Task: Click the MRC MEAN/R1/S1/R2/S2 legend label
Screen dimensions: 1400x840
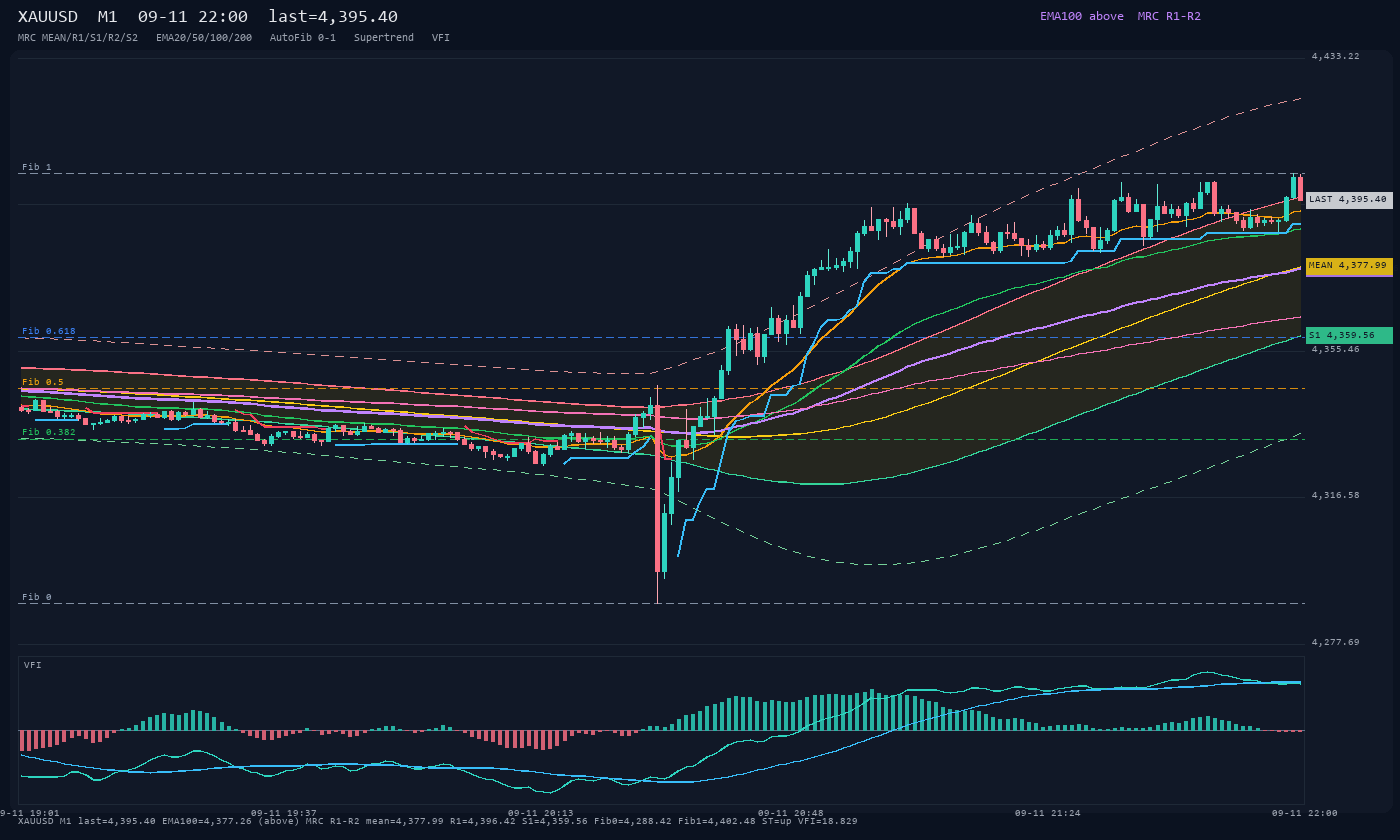Action: 78,38
